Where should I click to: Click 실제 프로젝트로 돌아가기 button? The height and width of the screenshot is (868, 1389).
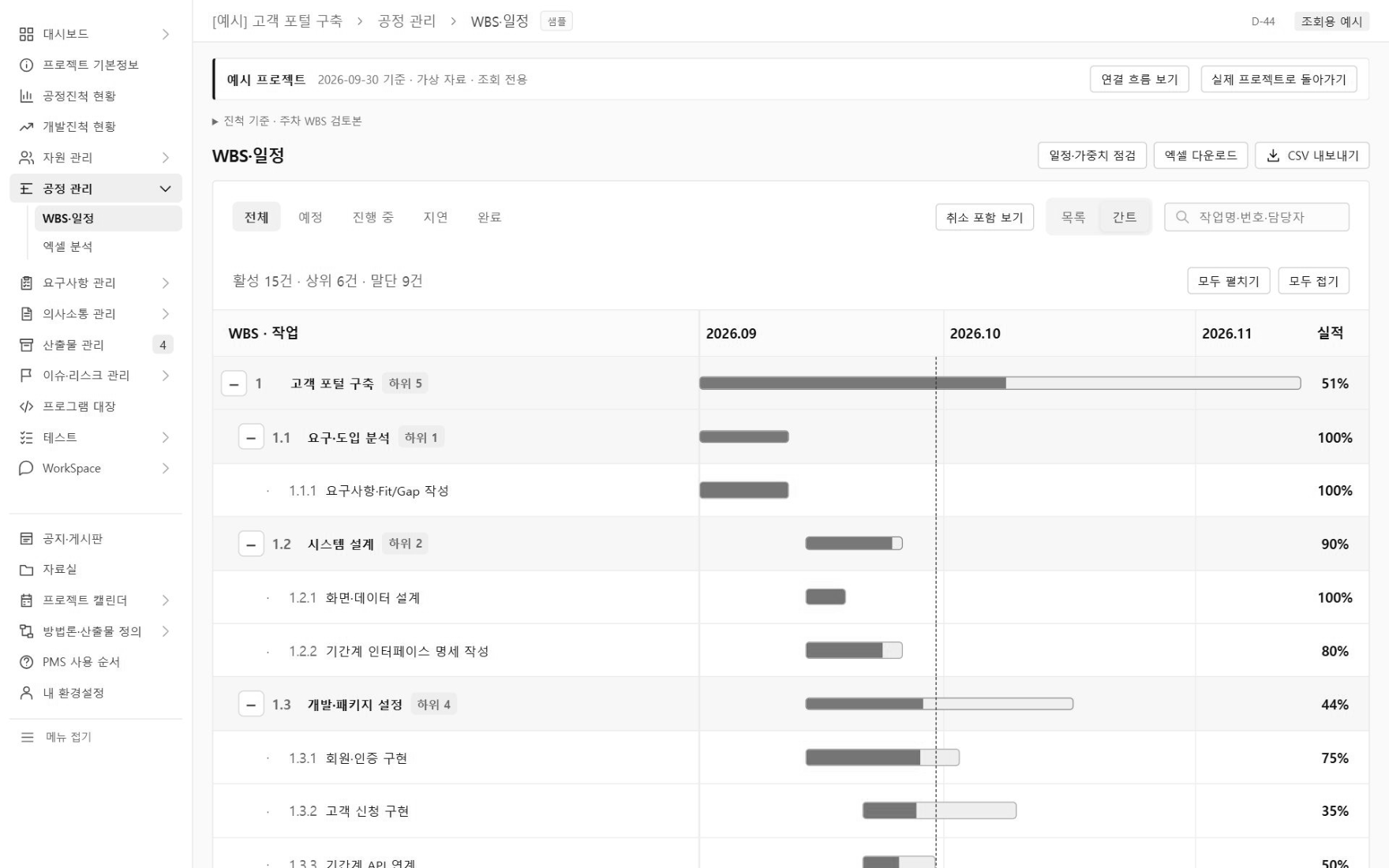coord(1279,79)
